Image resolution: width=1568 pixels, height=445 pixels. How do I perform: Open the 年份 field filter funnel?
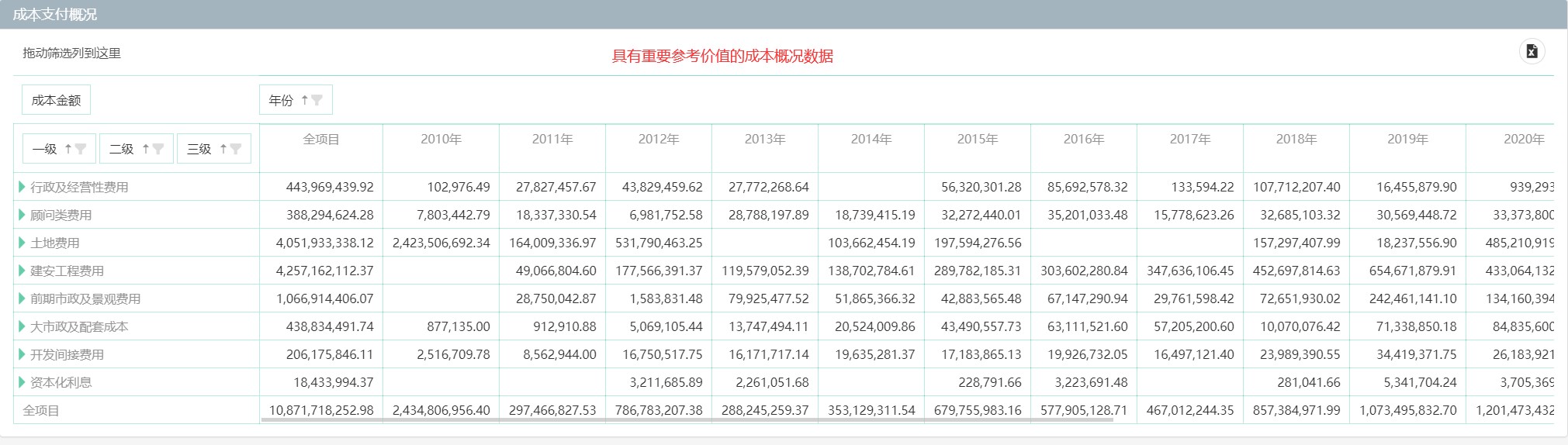[317, 100]
